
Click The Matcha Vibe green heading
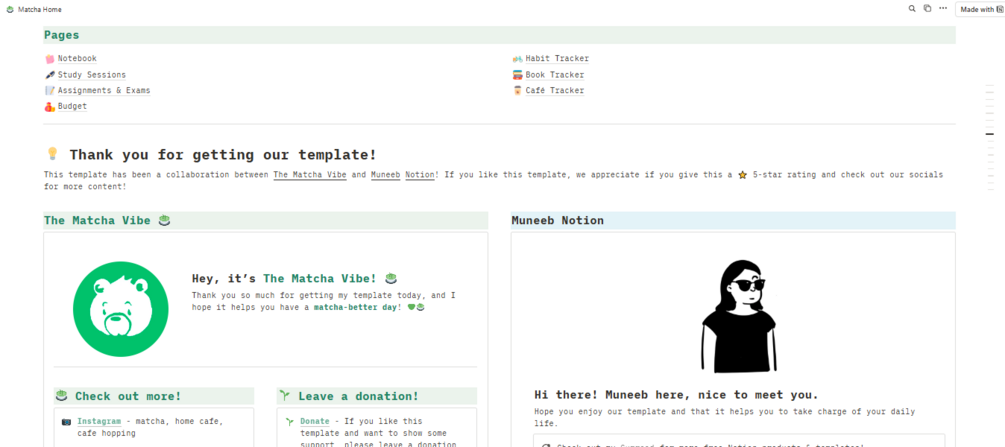pyautogui.click(x=106, y=221)
